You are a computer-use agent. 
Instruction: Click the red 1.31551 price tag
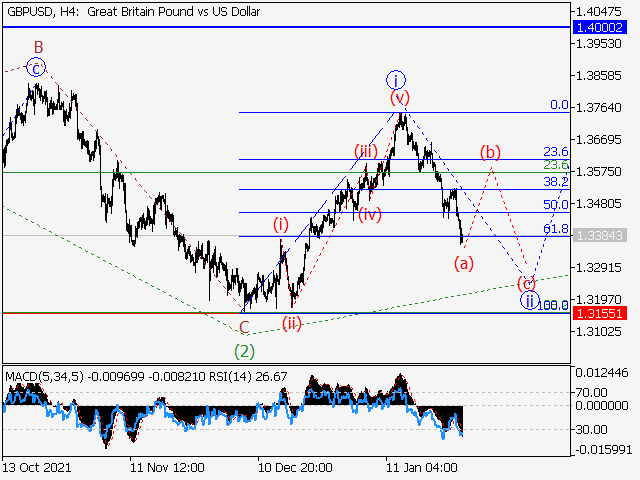[602, 313]
